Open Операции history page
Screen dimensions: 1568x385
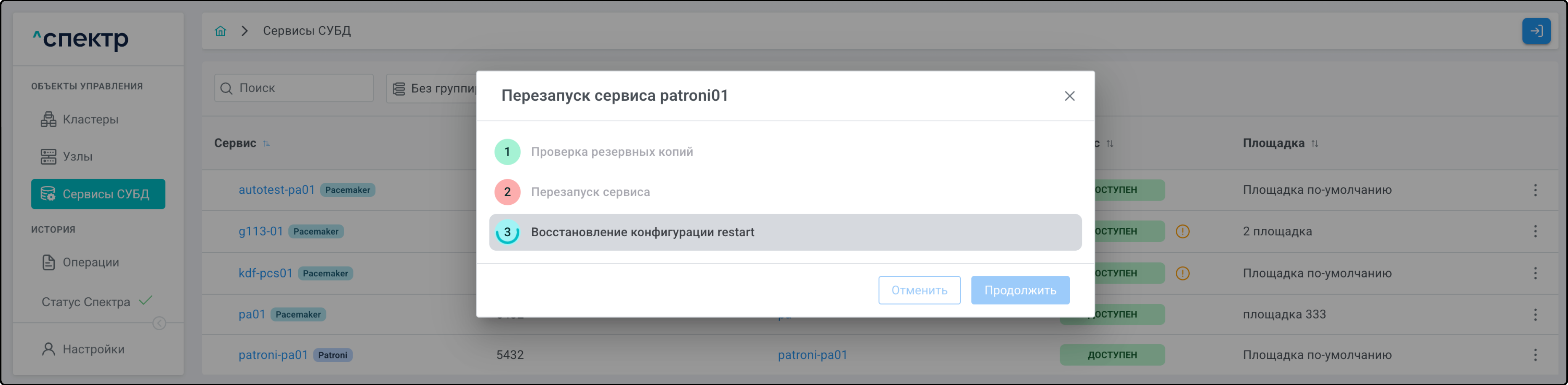(x=90, y=262)
